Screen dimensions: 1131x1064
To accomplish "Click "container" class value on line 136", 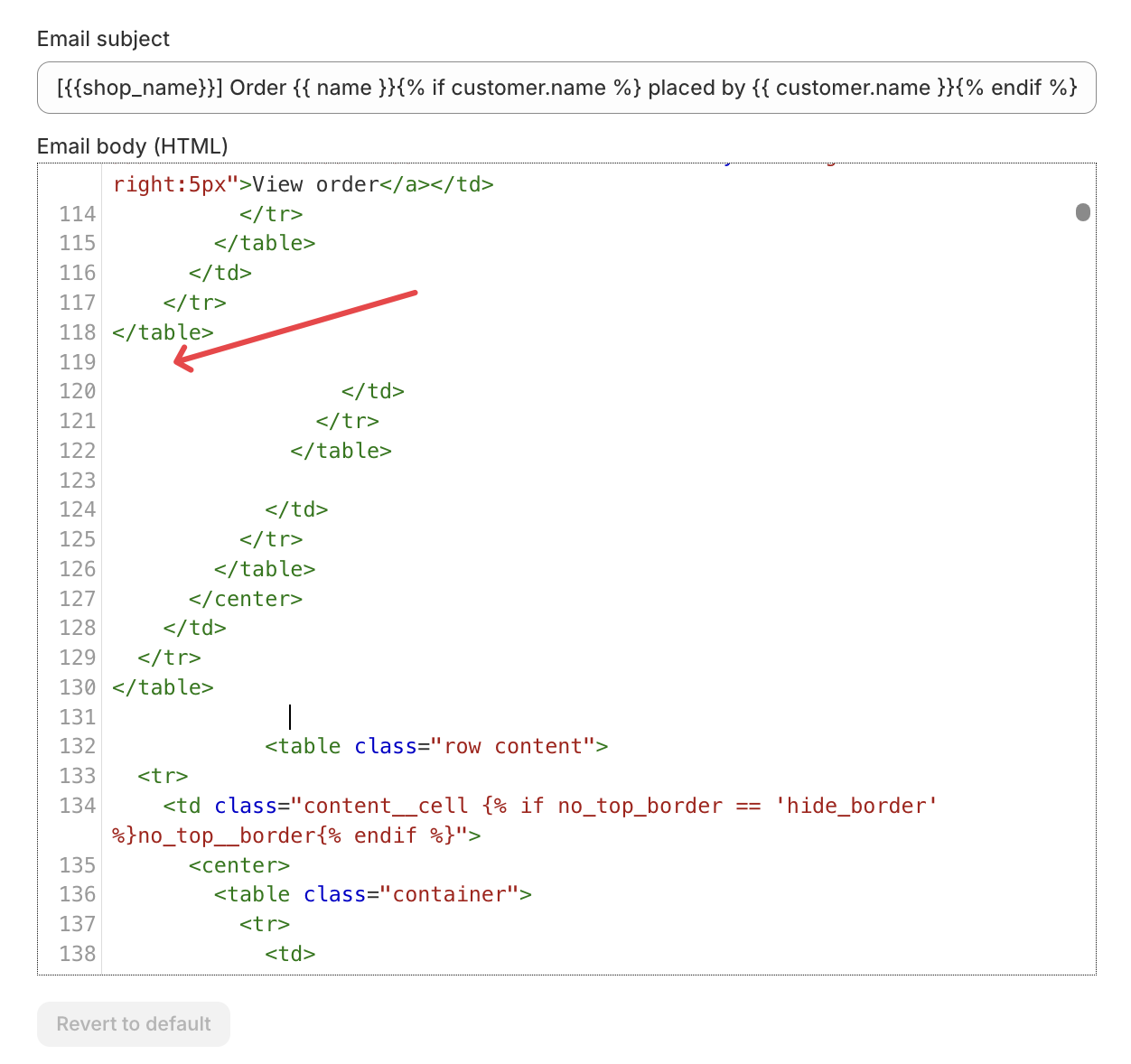I will [449, 894].
